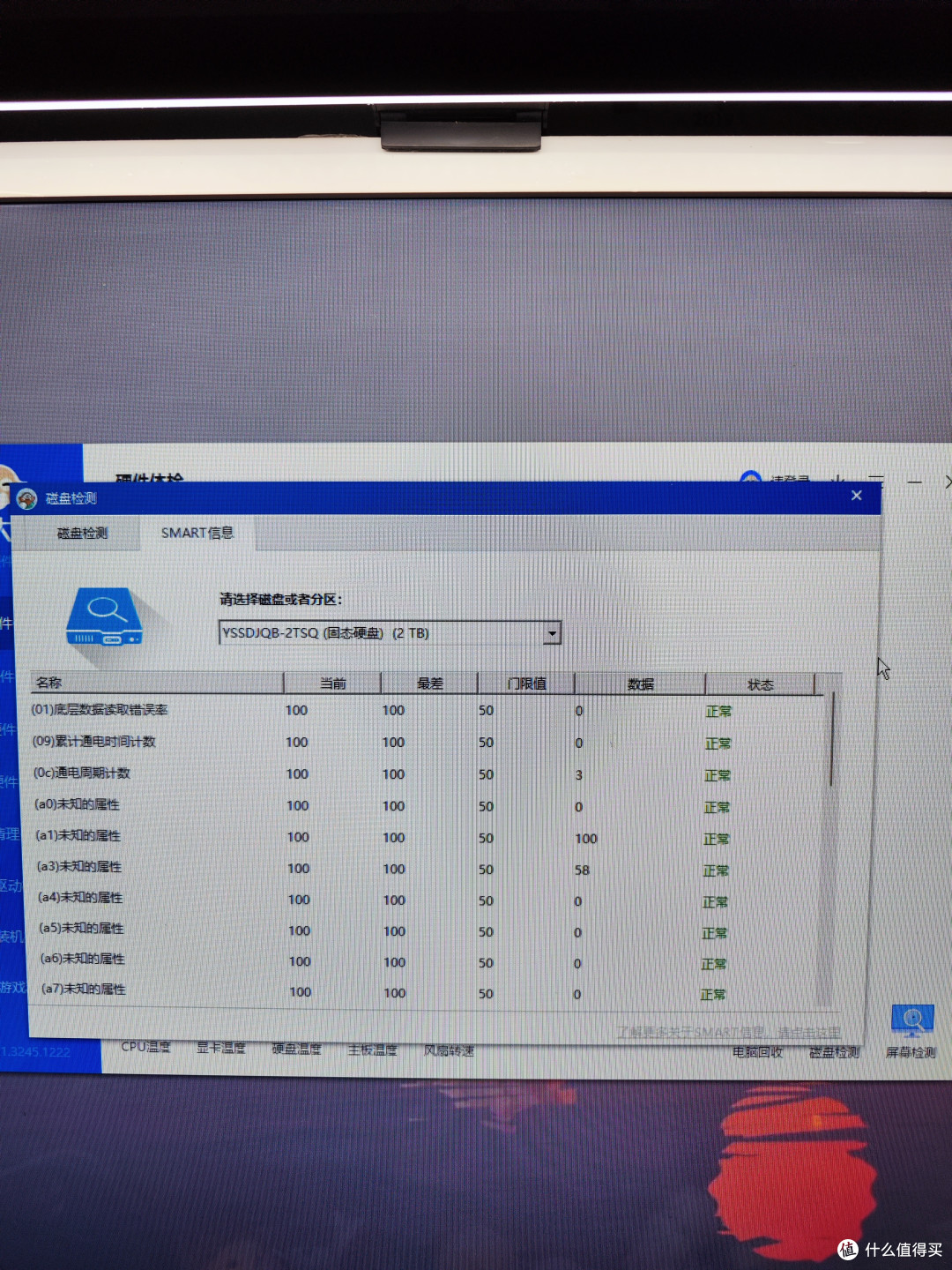Open 屏幕检测 label in main window
952x1270 pixels.
(911, 1052)
